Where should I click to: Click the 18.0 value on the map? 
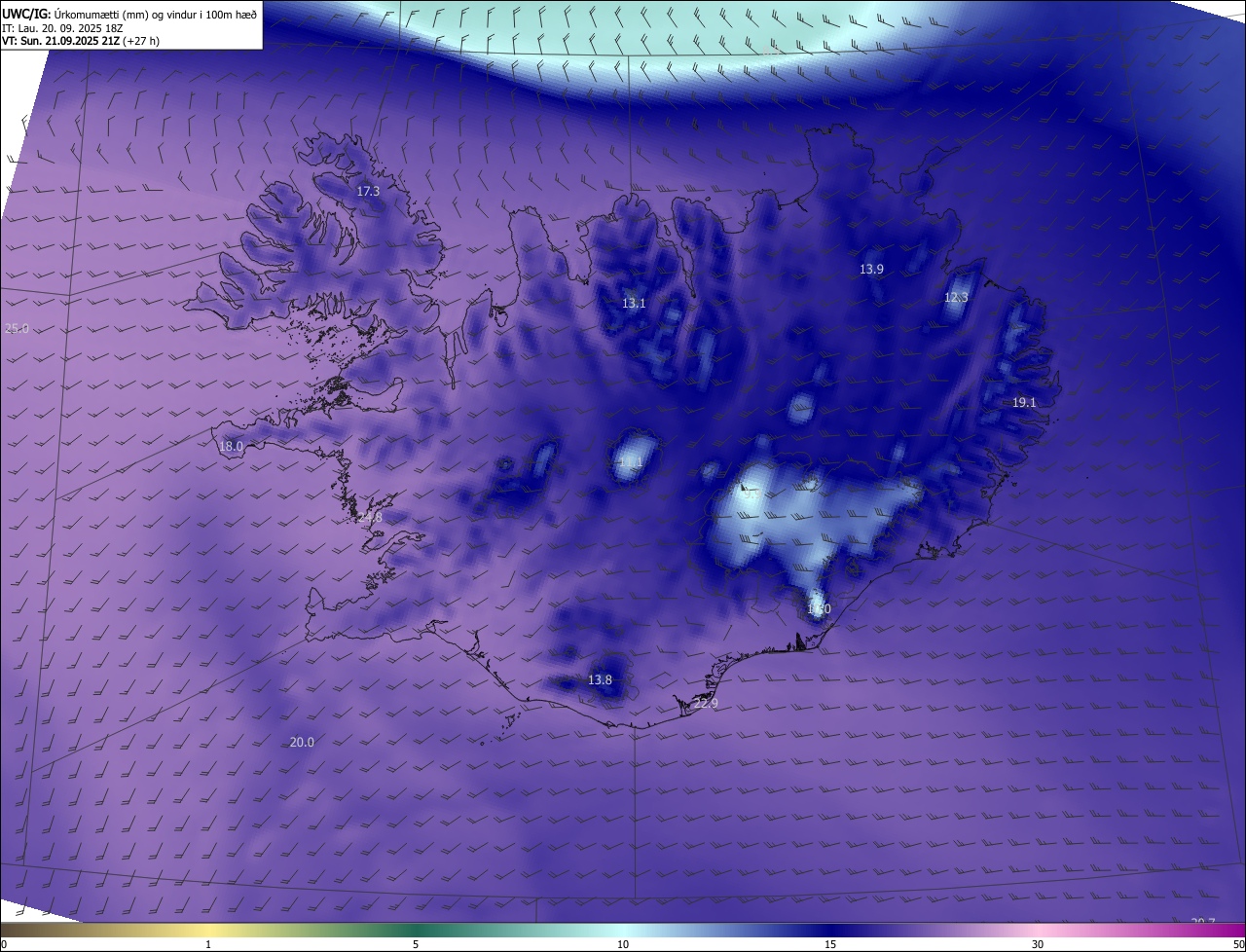[231, 447]
